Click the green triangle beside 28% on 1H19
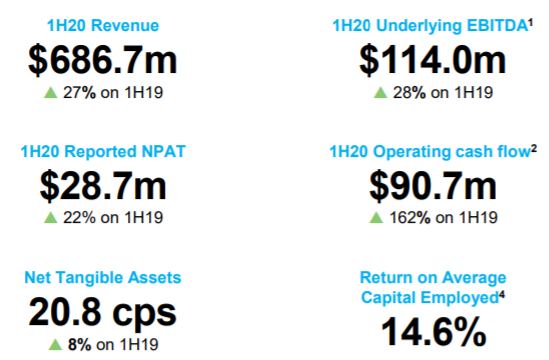Image resolution: width=549 pixels, height=360 pixels. pos(381,92)
